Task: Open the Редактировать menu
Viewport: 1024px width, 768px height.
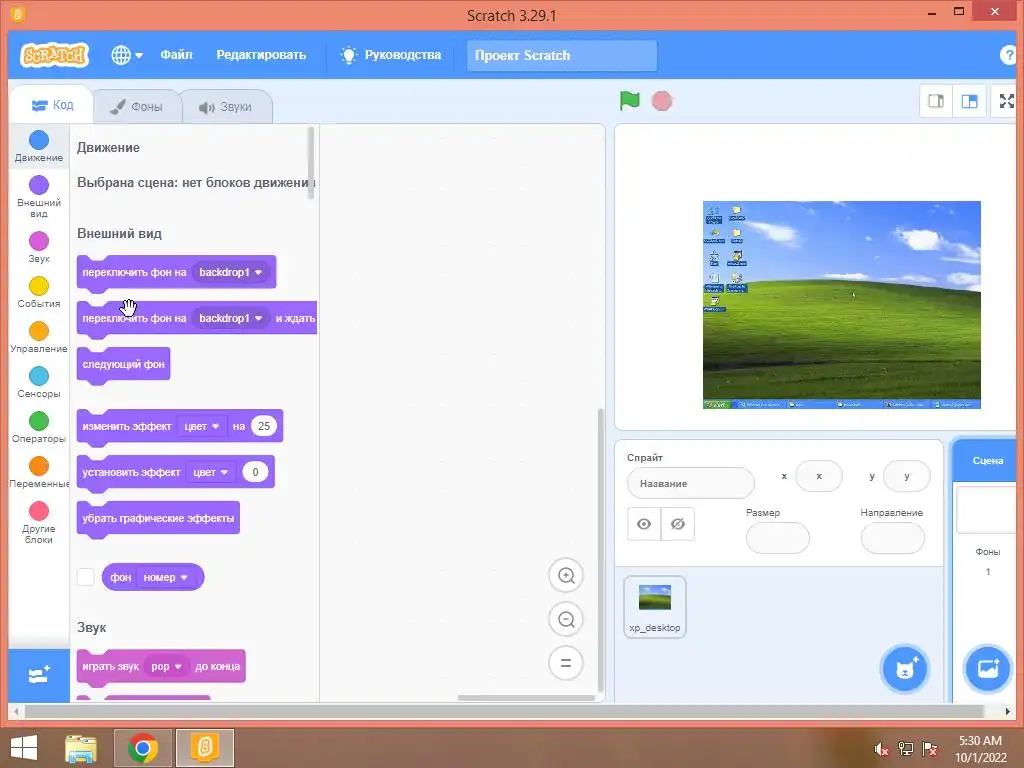Action: (x=261, y=55)
